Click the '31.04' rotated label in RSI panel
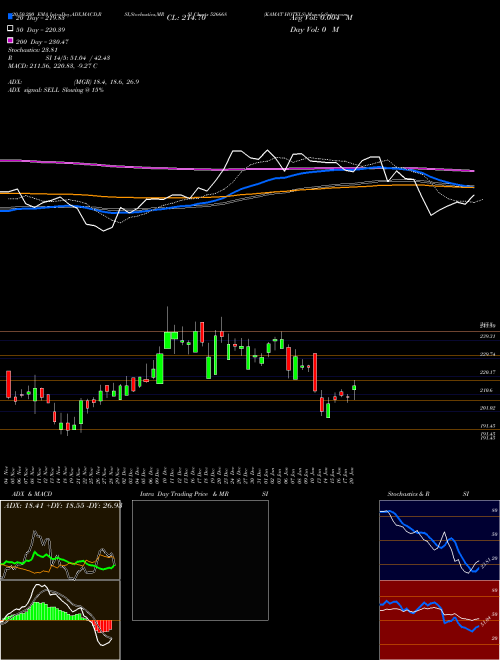The width and height of the screenshot is (500, 660). (x=486, y=621)
